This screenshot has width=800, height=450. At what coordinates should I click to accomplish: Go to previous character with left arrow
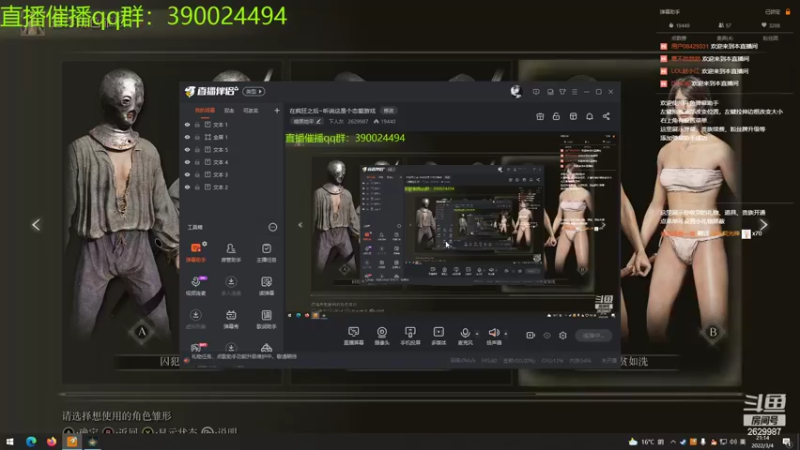[x=36, y=224]
